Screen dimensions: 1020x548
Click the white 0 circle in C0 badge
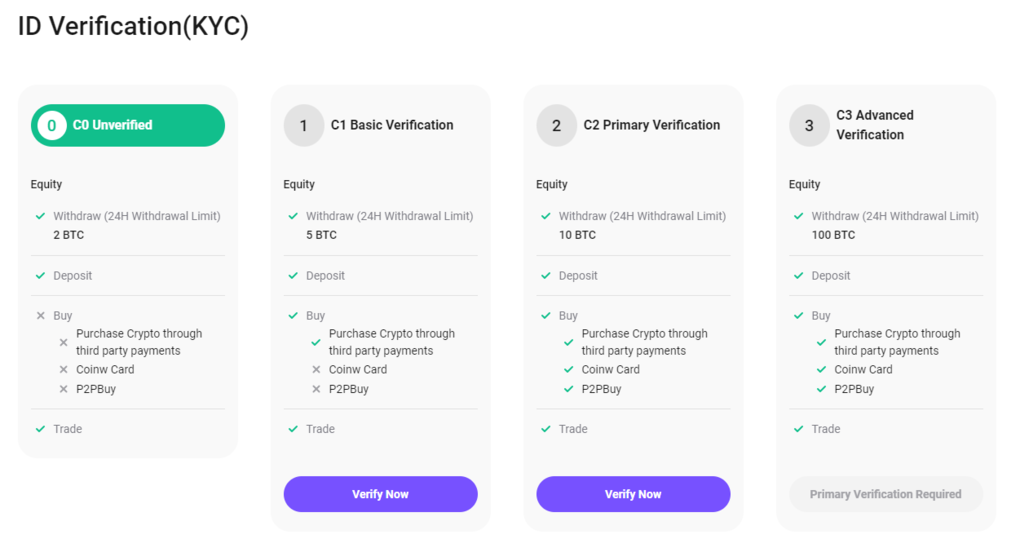[51, 126]
